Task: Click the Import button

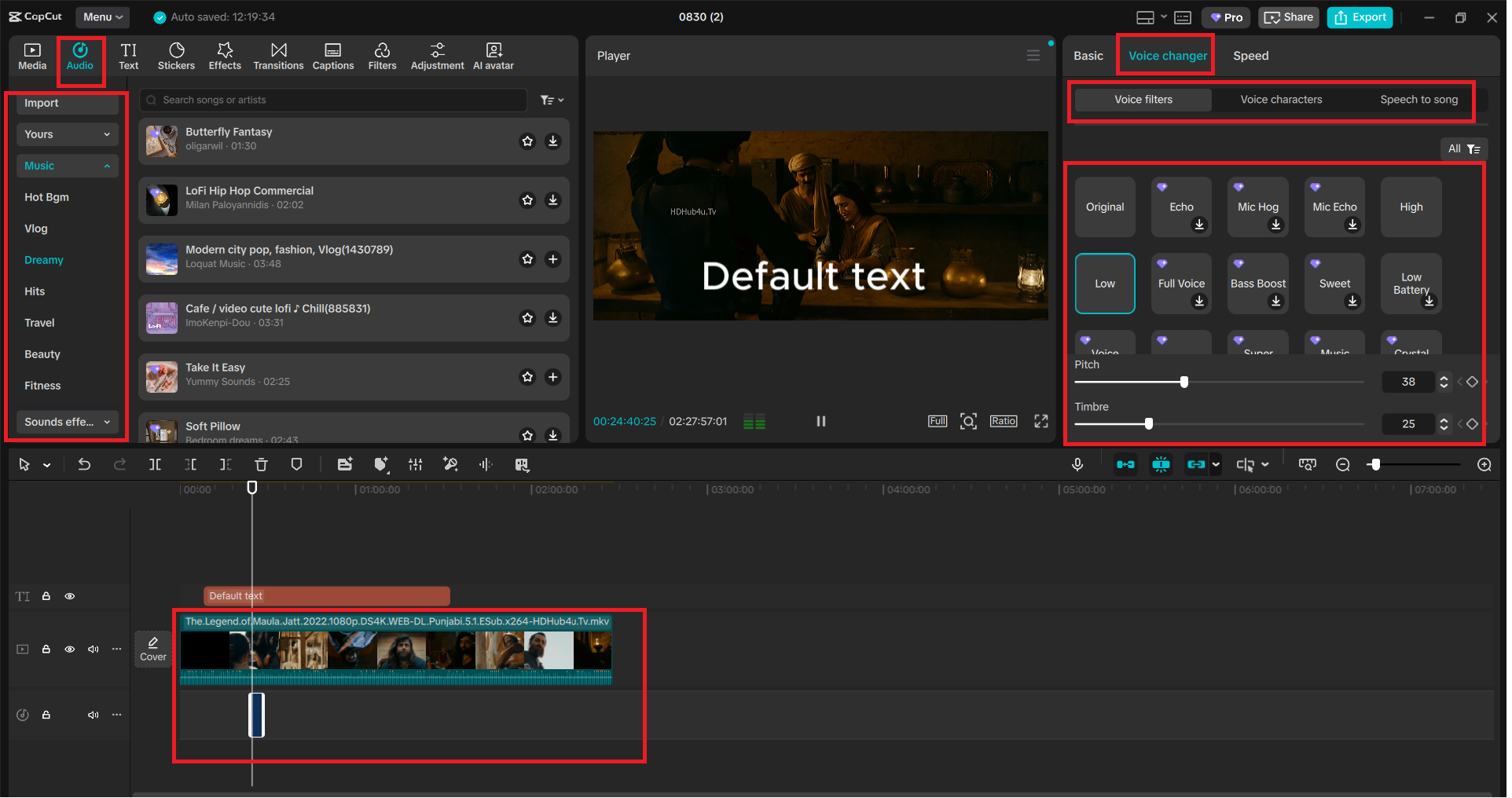Action: pyautogui.click(x=67, y=104)
